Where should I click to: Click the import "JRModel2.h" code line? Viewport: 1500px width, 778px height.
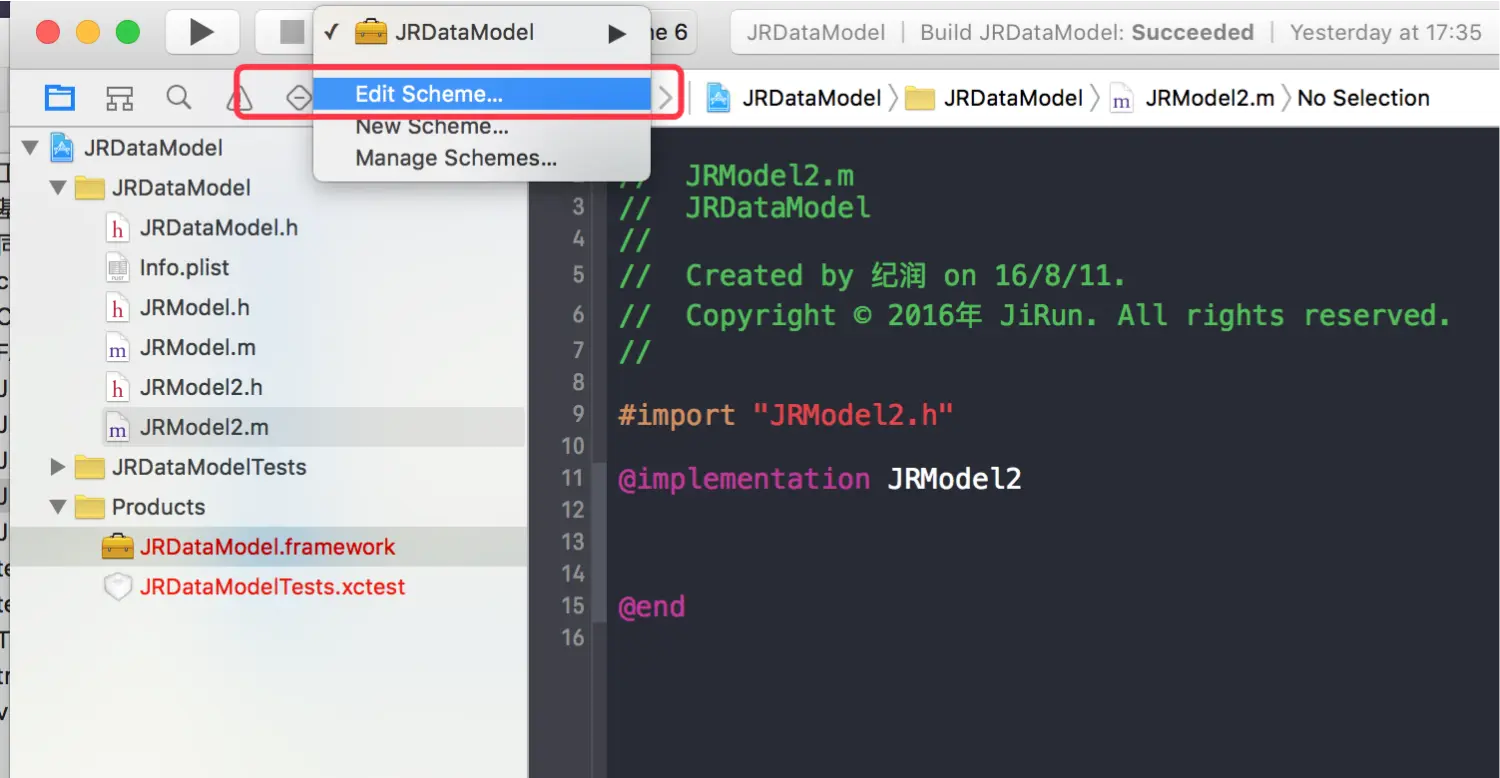pos(786,415)
